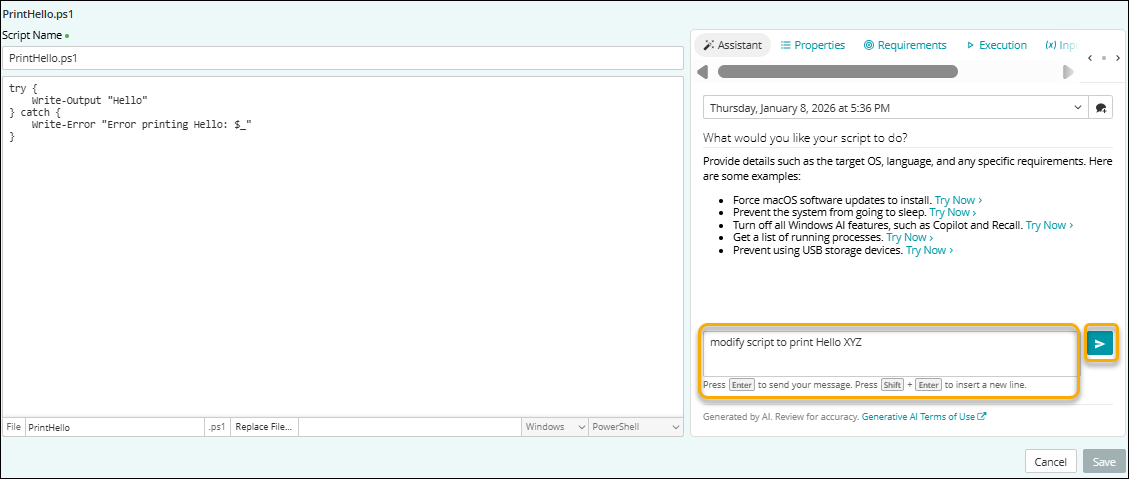The height and width of the screenshot is (479, 1129).
Task: Click the Replace File button
Action: click(264, 427)
